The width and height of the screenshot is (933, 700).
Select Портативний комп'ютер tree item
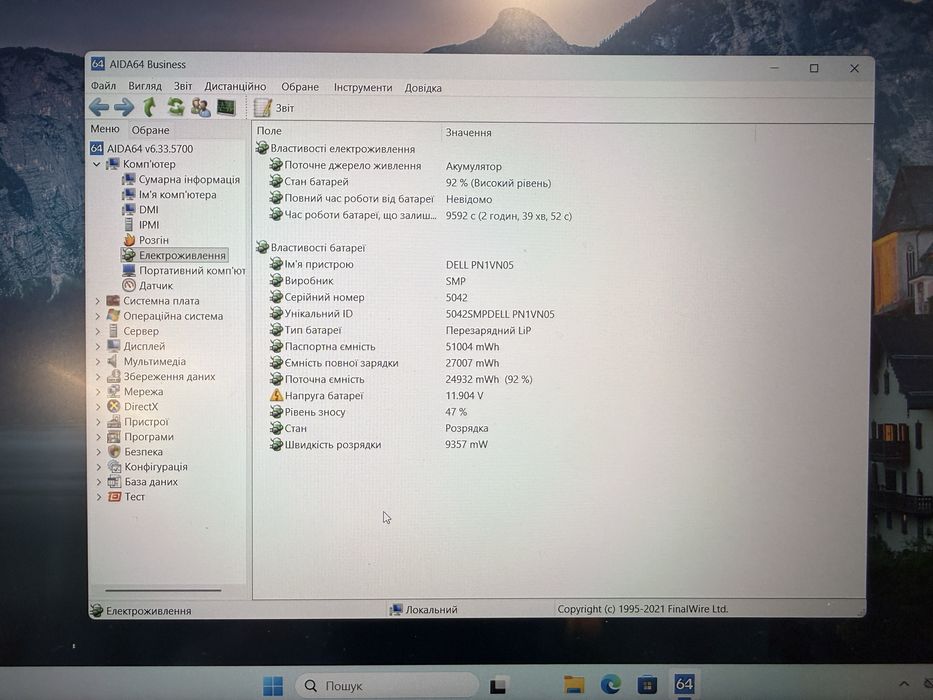(x=184, y=270)
